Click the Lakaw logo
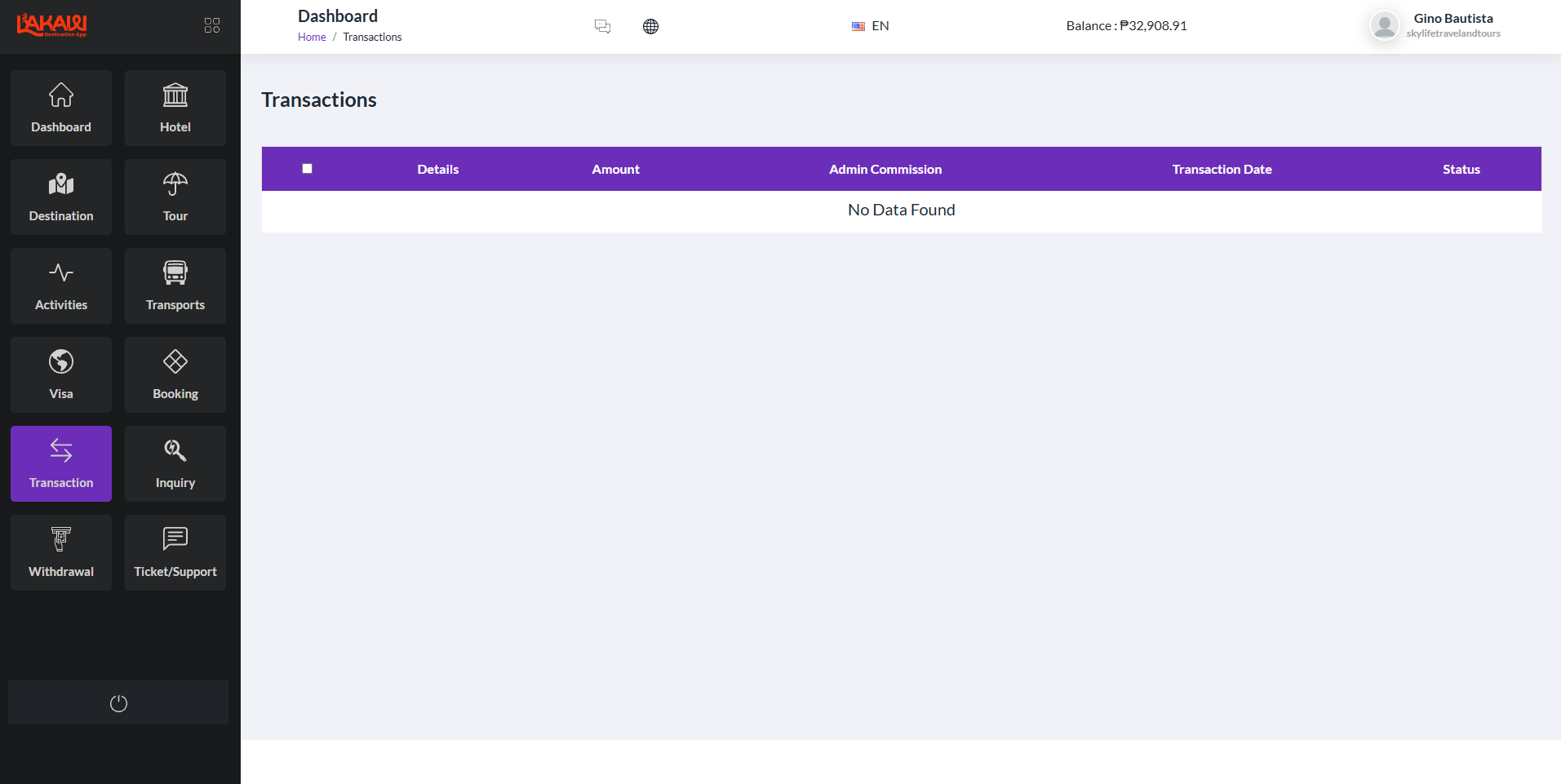The image size is (1561, 784). 52,24
